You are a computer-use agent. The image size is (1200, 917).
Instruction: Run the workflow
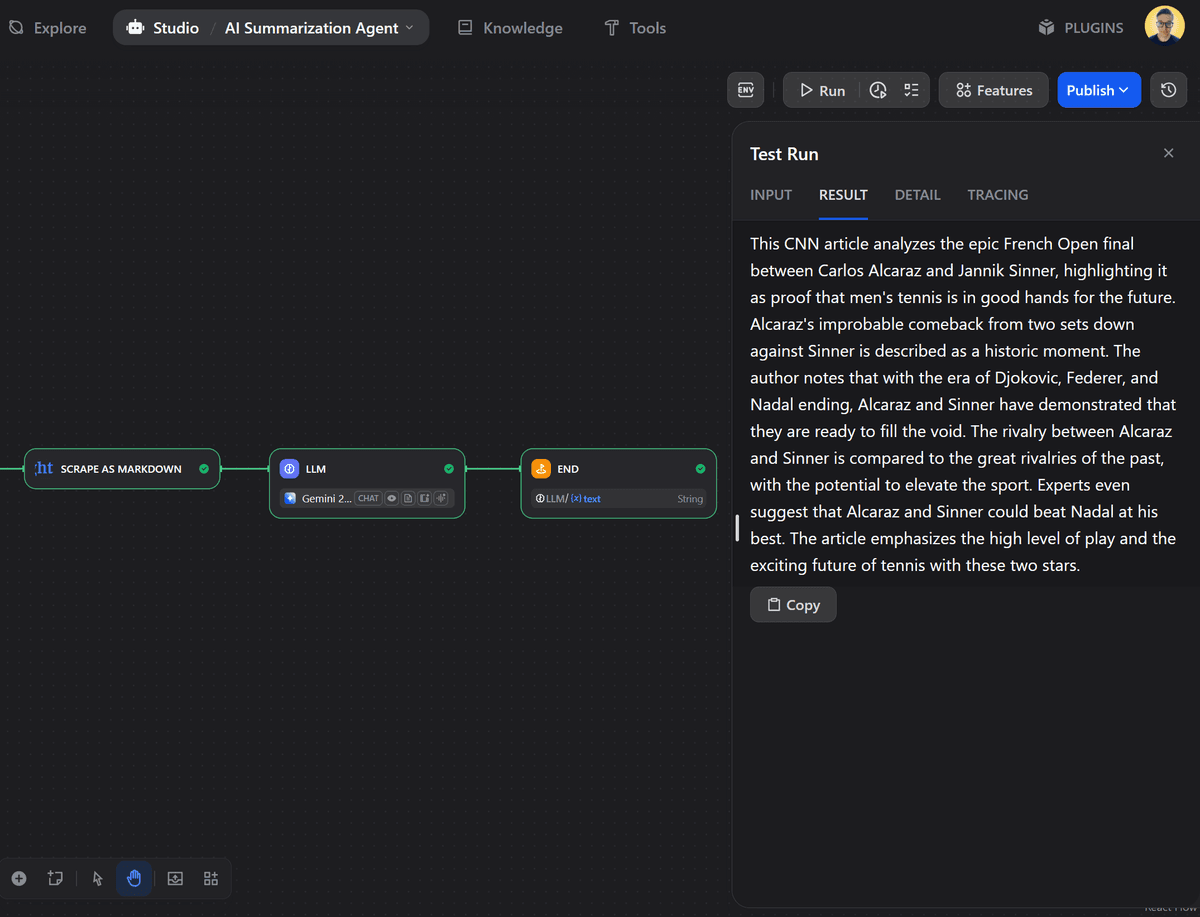click(820, 90)
